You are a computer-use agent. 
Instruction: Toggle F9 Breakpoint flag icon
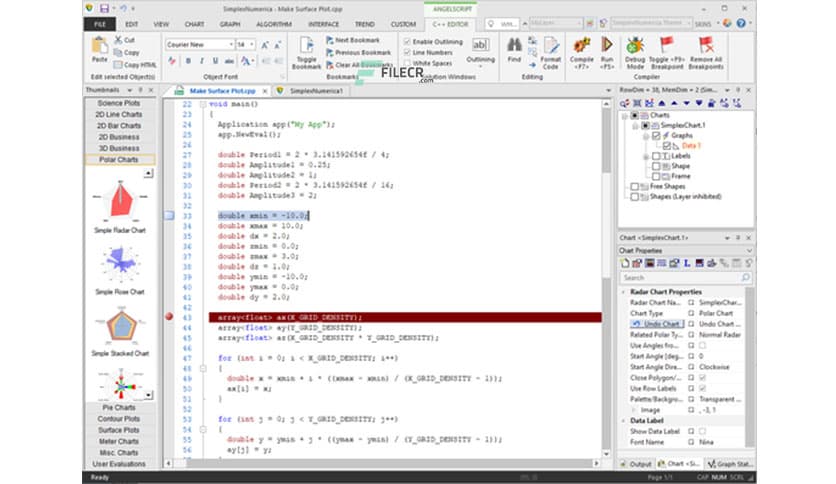pyautogui.click(x=666, y=45)
